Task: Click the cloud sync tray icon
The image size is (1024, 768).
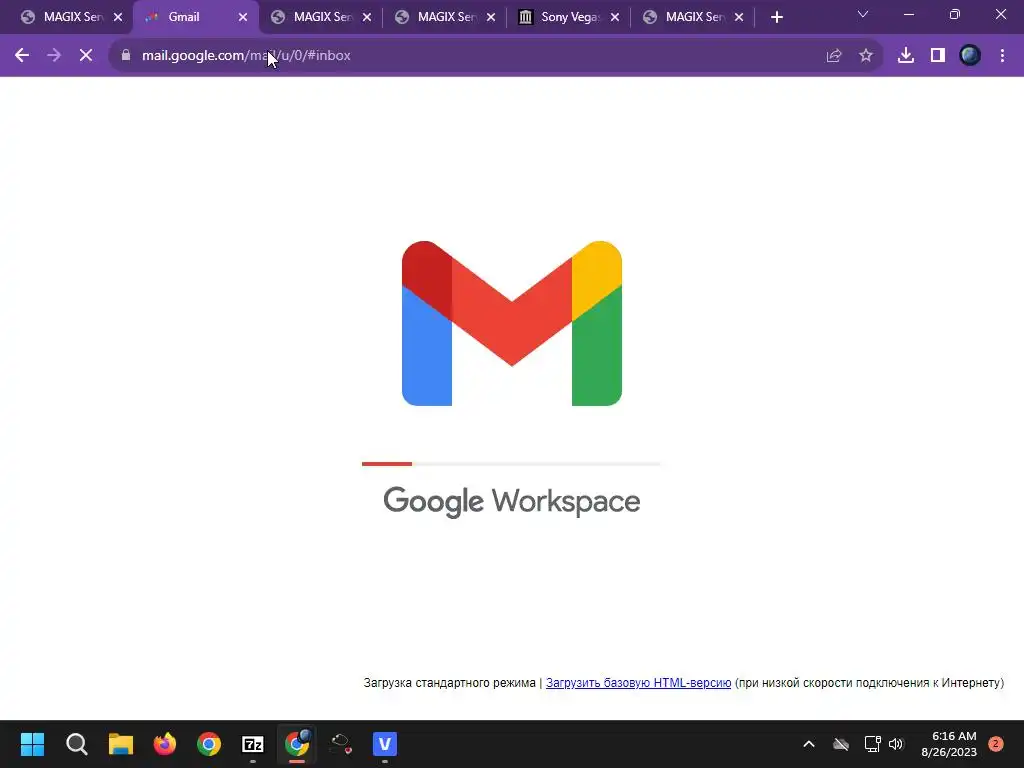Action: point(841,744)
